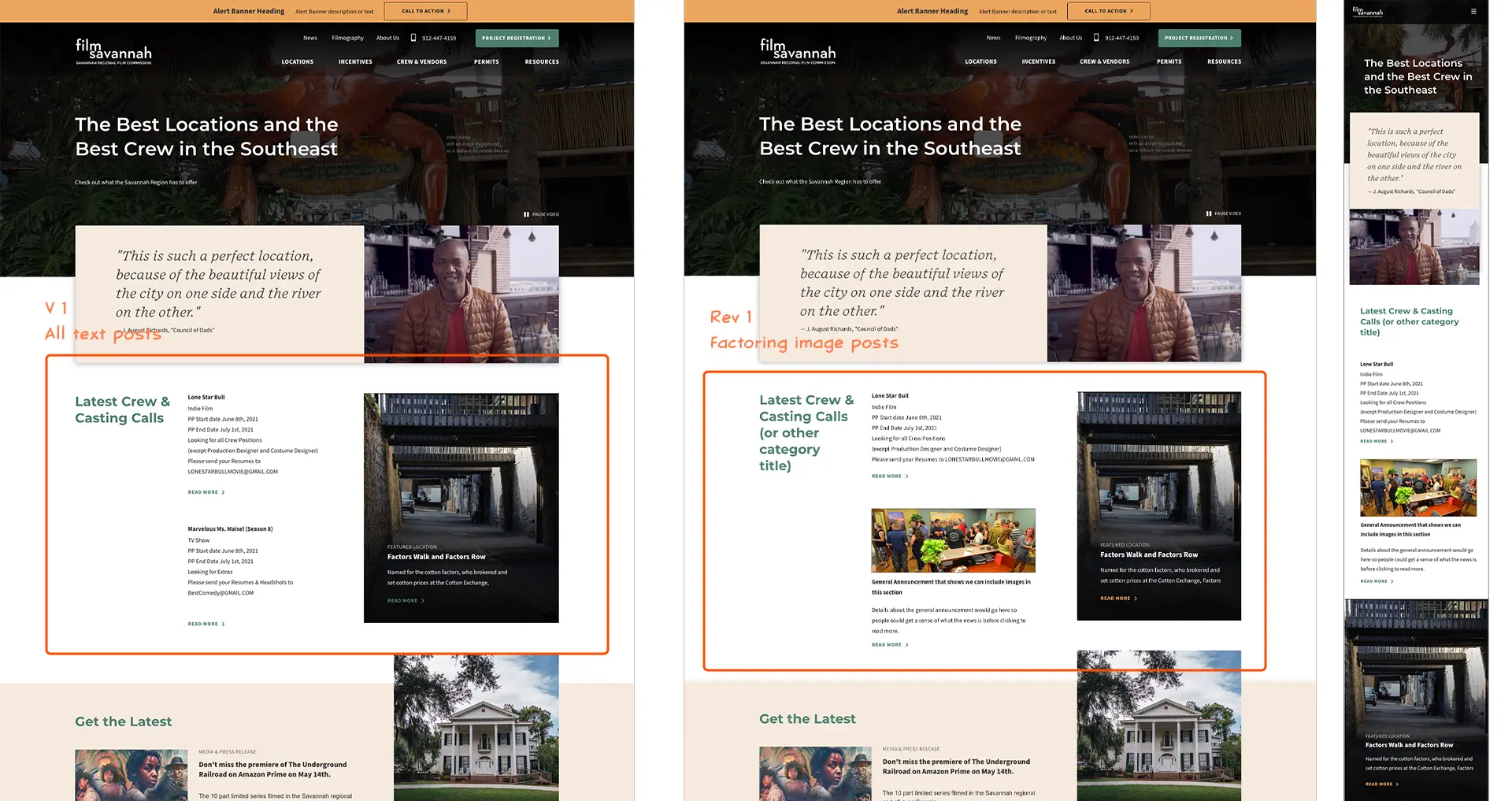Click the News link in the V1 mockup
This screenshot has width=1512, height=801.
click(x=310, y=38)
